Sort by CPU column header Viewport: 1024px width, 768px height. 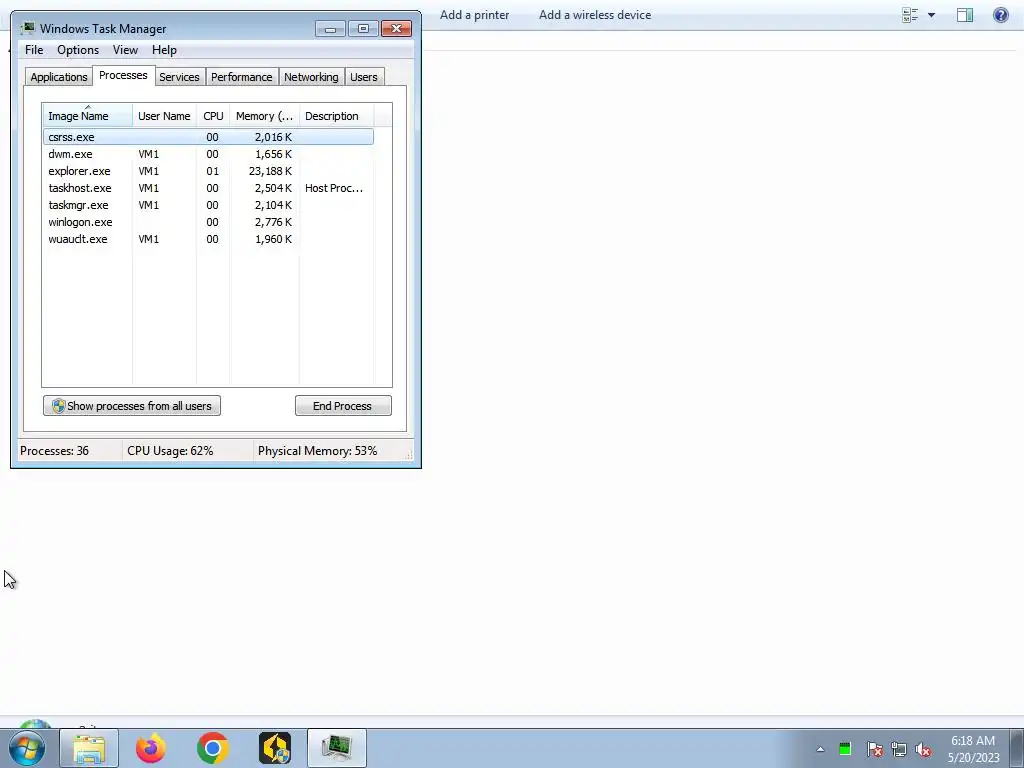[213, 115]
